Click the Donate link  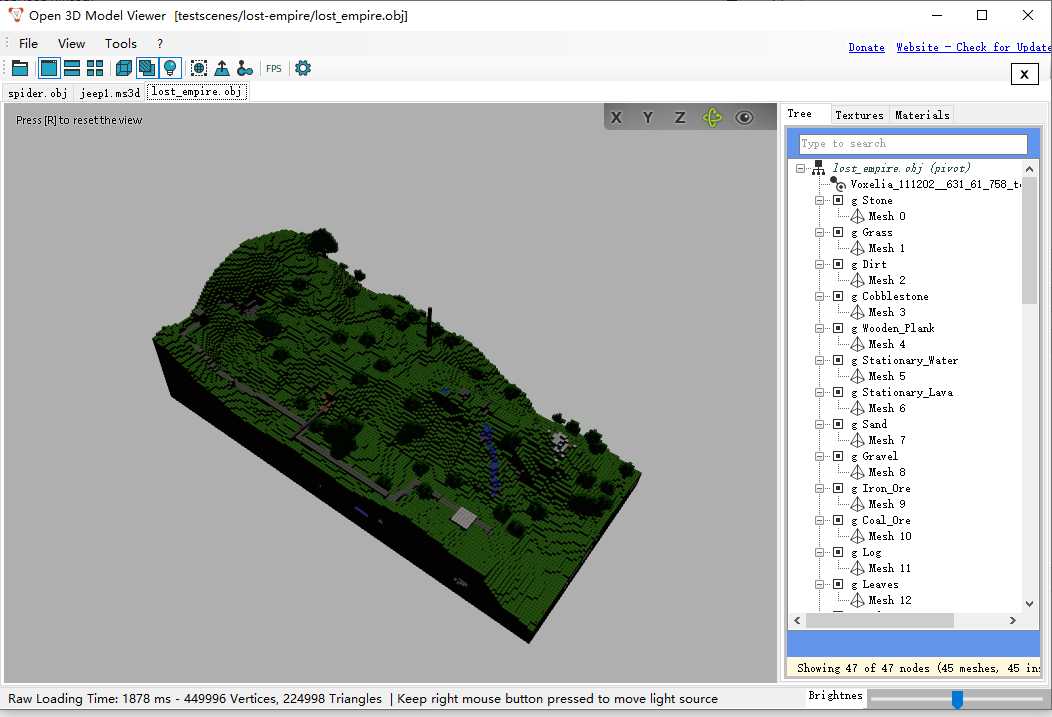866,48
